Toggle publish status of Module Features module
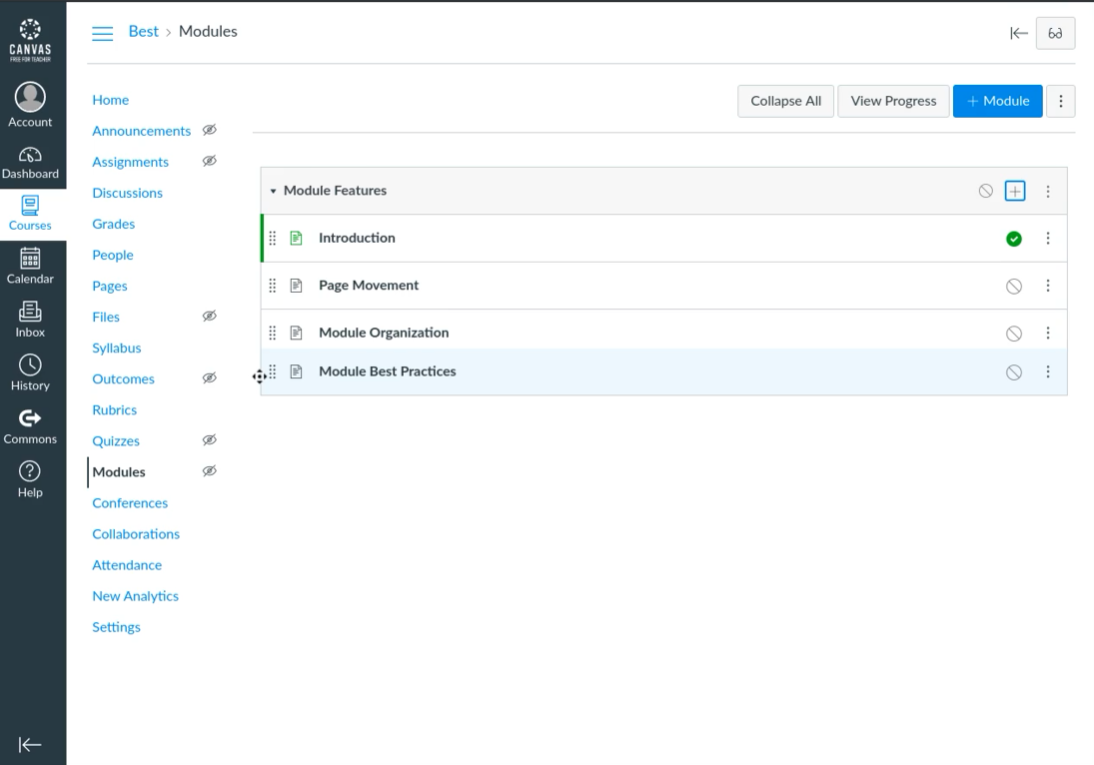Image resolution: width=1094 pixels, height=765 pixels. click(x=986, y=191)
